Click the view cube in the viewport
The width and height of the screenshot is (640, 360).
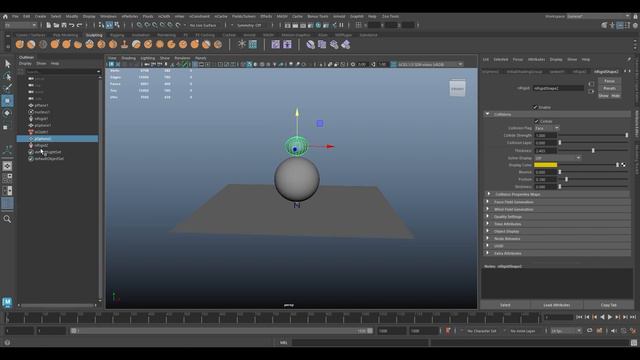(457, 89)
